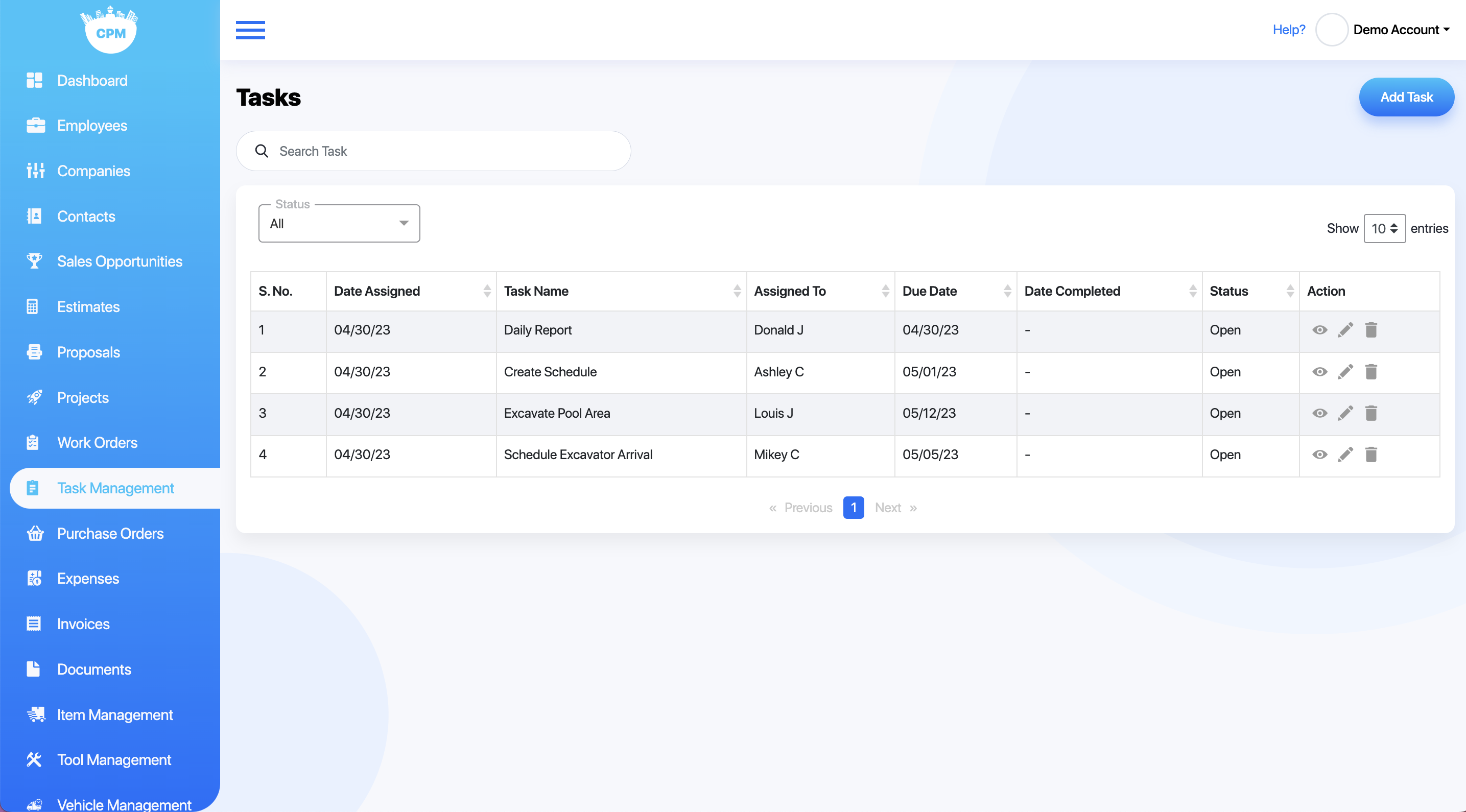Open the Show entries count selector
This screenshot has width=1466, height=812.
tap(1385, 228)
